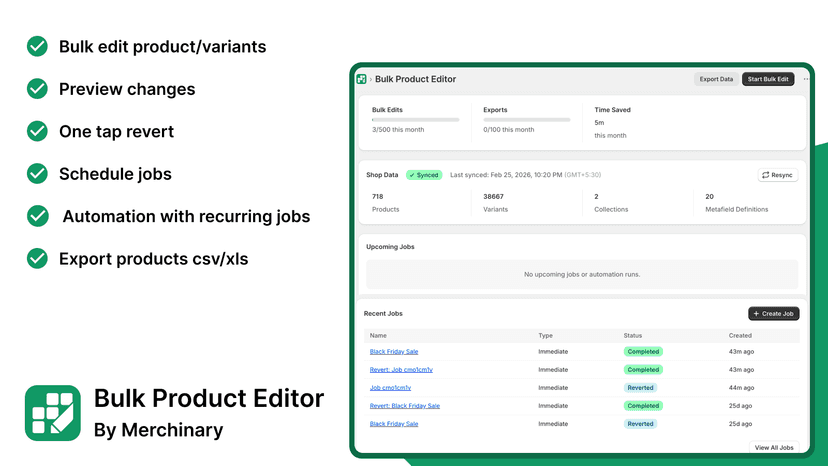Click the Created column header
The image size is (828, 466).
tap(740, 335)
